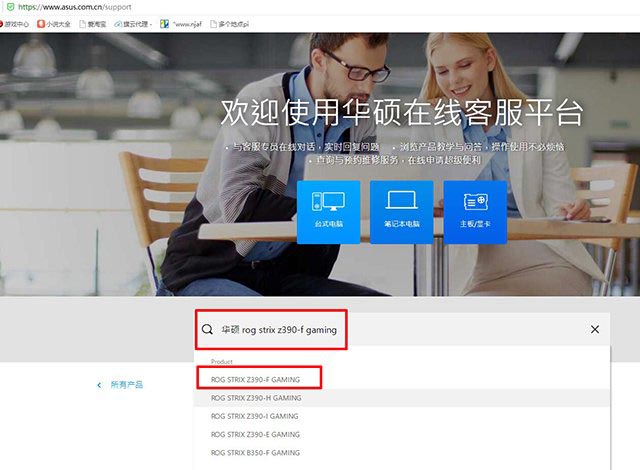Choose ROG STRIX Z390-H GAMING suggestion
Image resolution: width=640 pixels, height=470 pixels.
[x=402, y=398]
